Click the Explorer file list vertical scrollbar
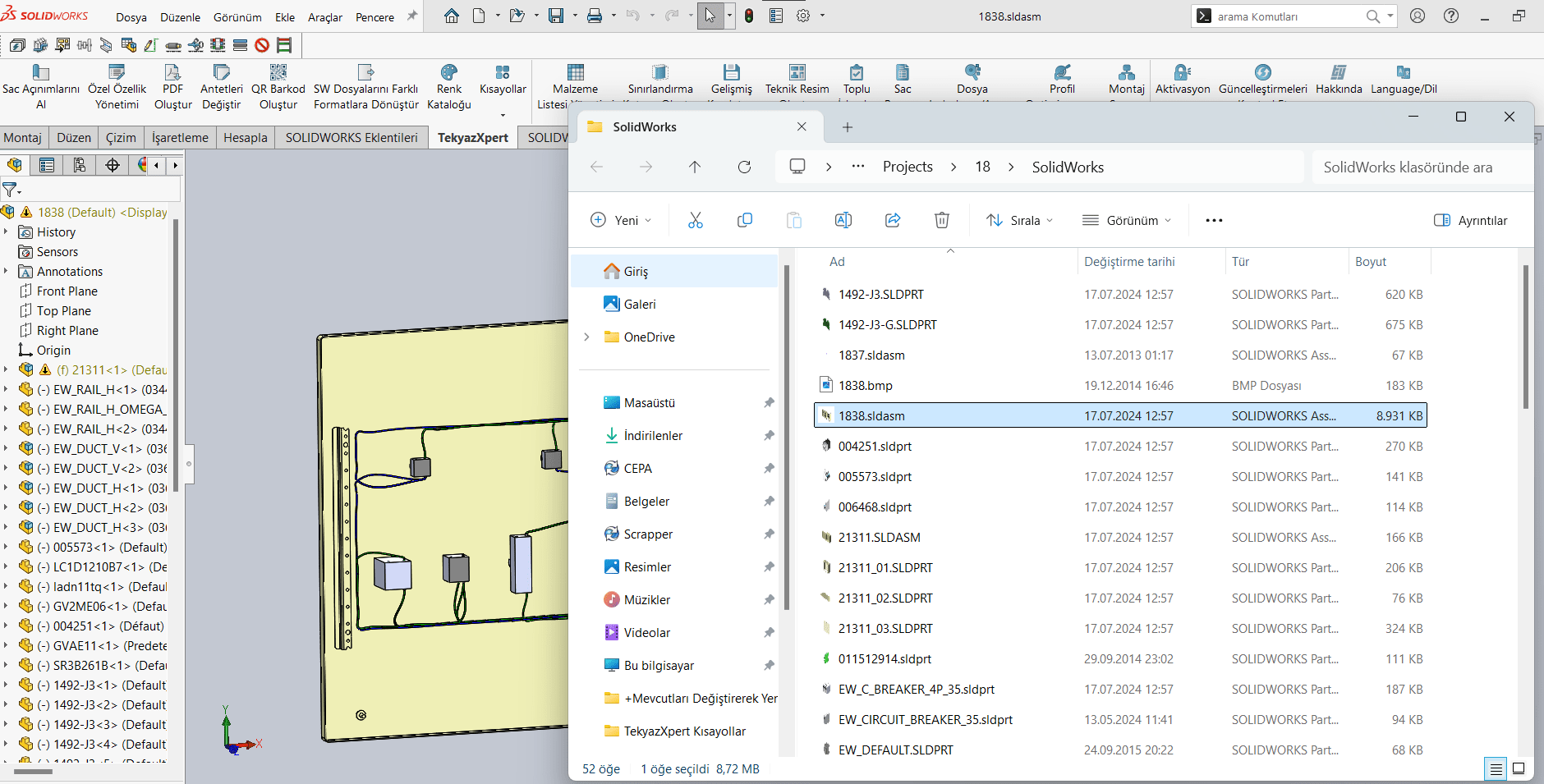This screenshot has width=1544, height=784. (x=1525, y=337)
